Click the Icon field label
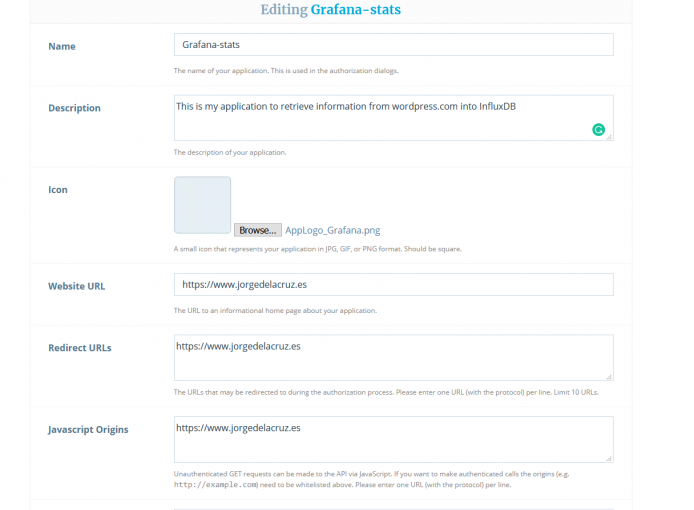 point(58,189)
